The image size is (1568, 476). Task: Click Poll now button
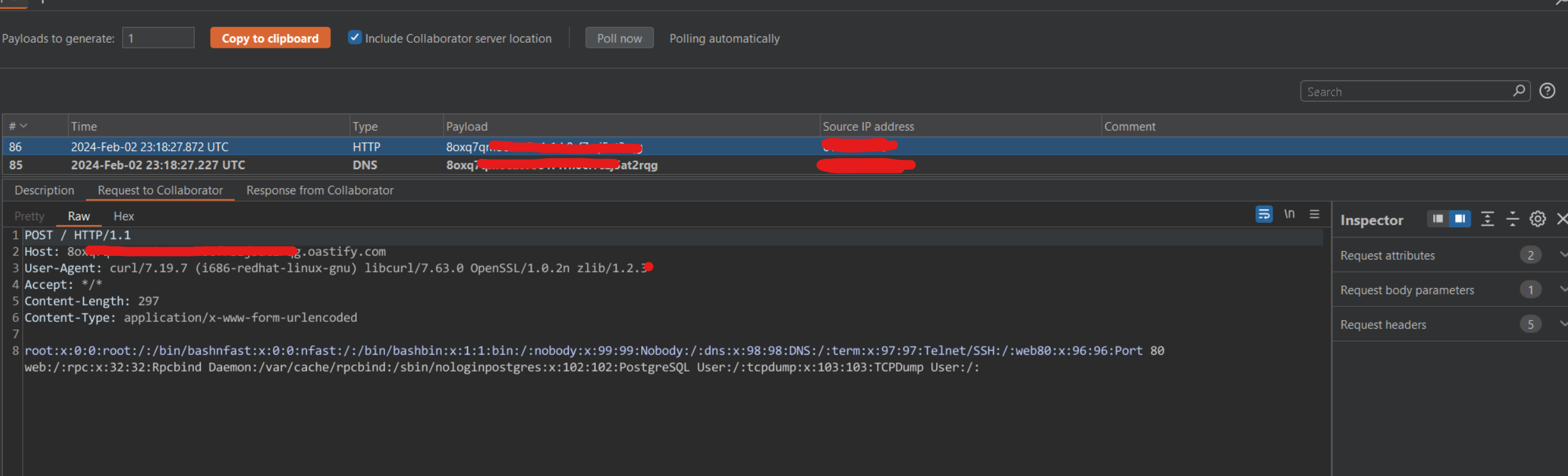pos(619,38)
